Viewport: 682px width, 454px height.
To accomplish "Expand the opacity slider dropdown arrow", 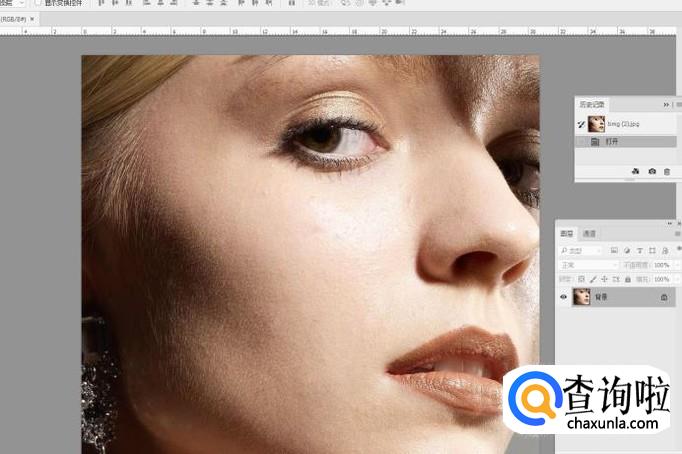I will point(678,265).
